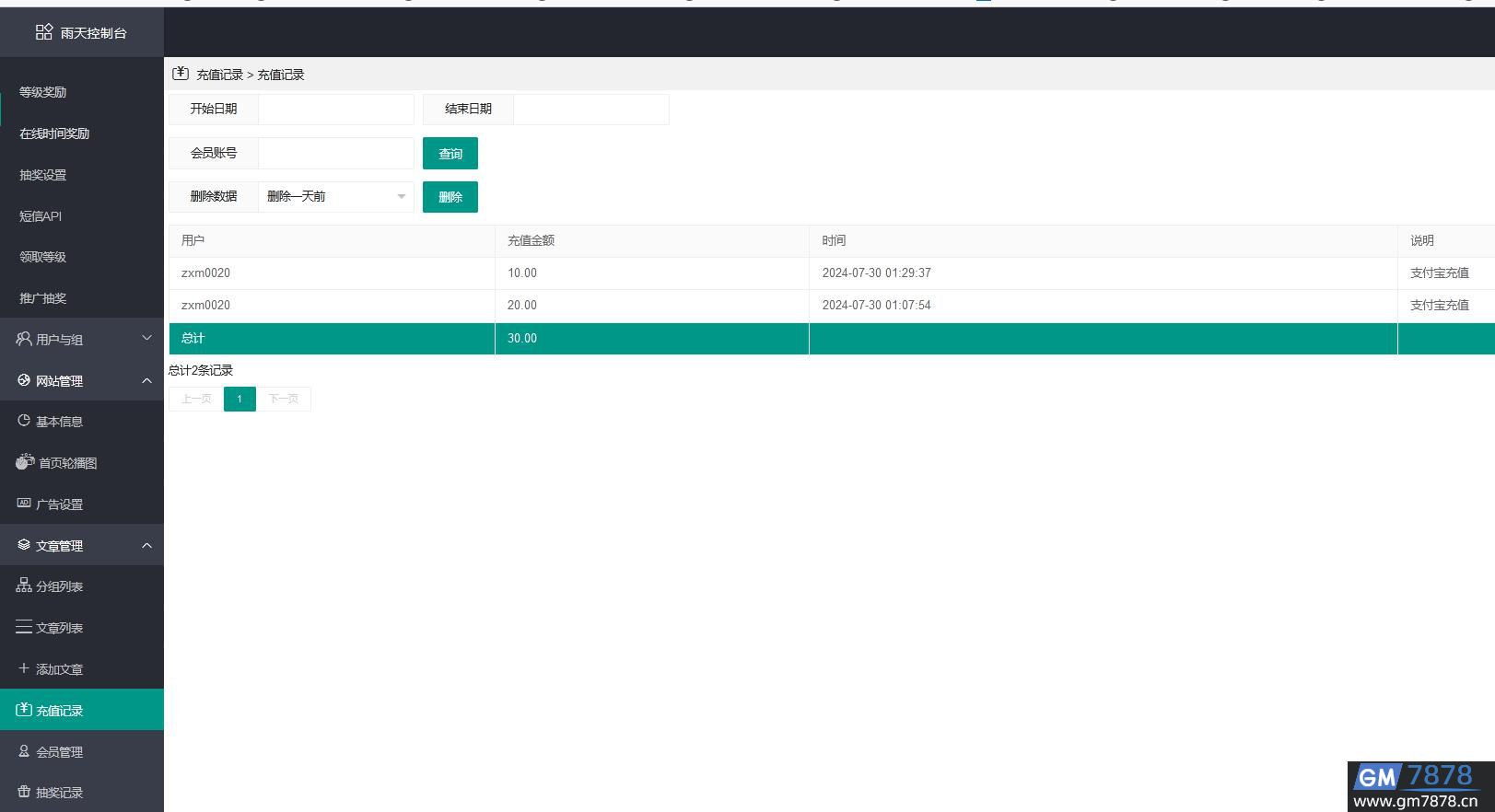1495x812 pixels.
Task: Focus the 结束日期 date field
Action: [591, 110]
